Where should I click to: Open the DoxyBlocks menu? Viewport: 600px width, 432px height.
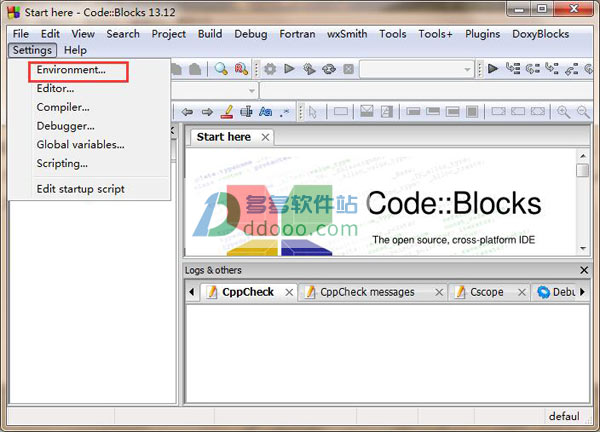coord(540,34)
